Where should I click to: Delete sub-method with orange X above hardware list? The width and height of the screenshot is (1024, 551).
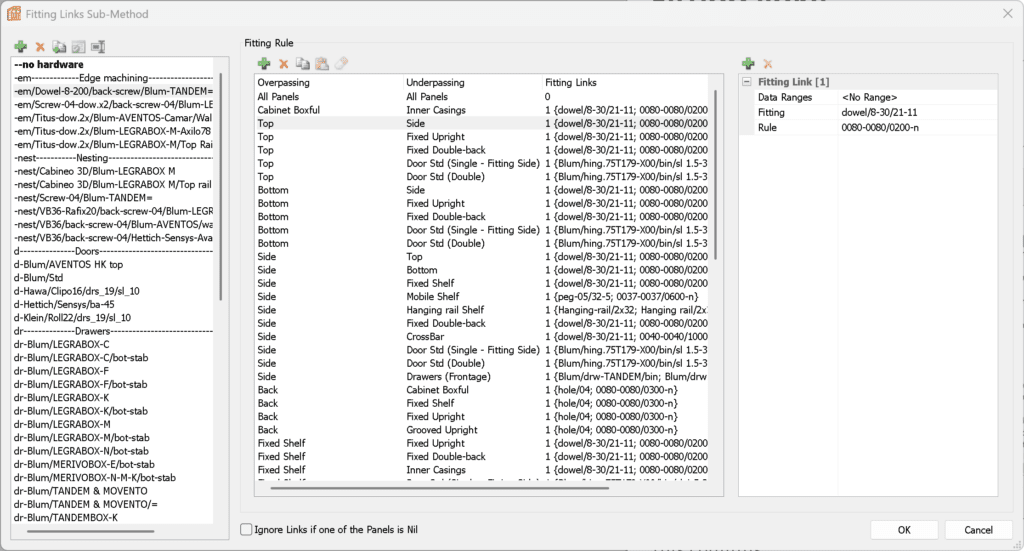point(40,46)
